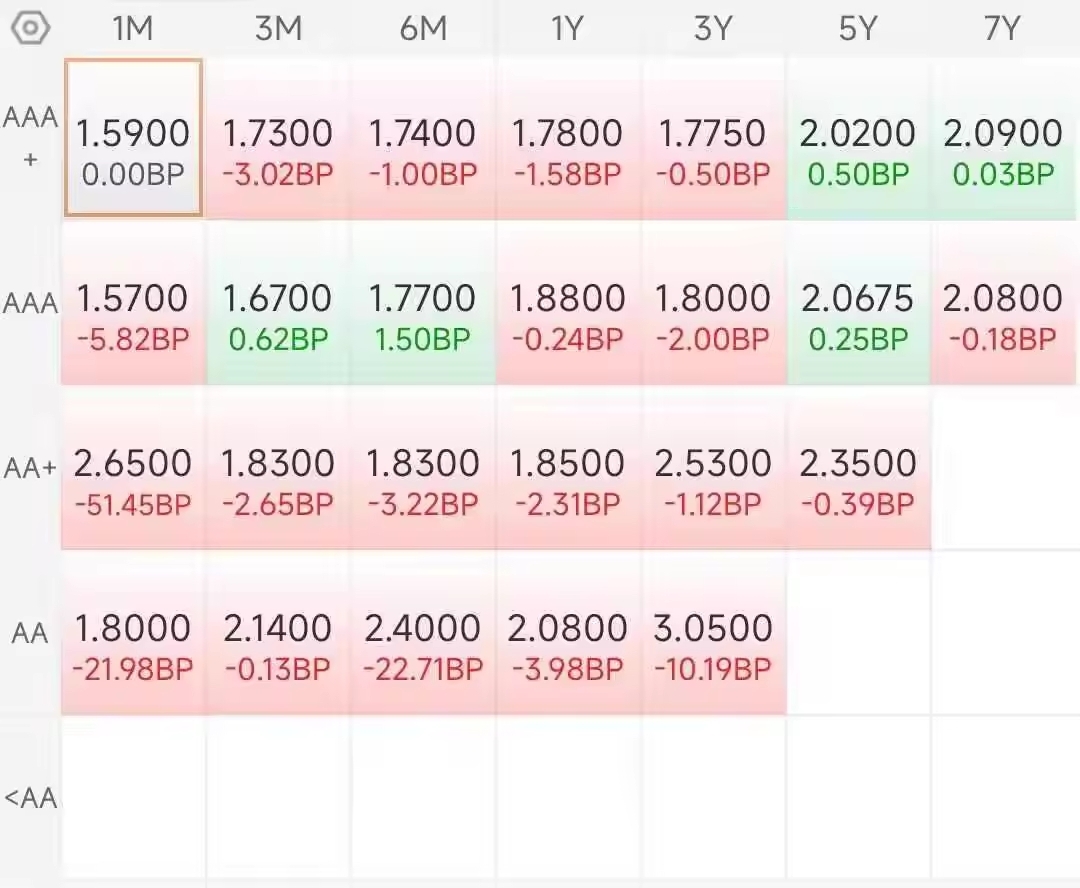The height and width of the screenshot is (888, 1080).
Task: Select the <AA rating row label
Action: 30,798
